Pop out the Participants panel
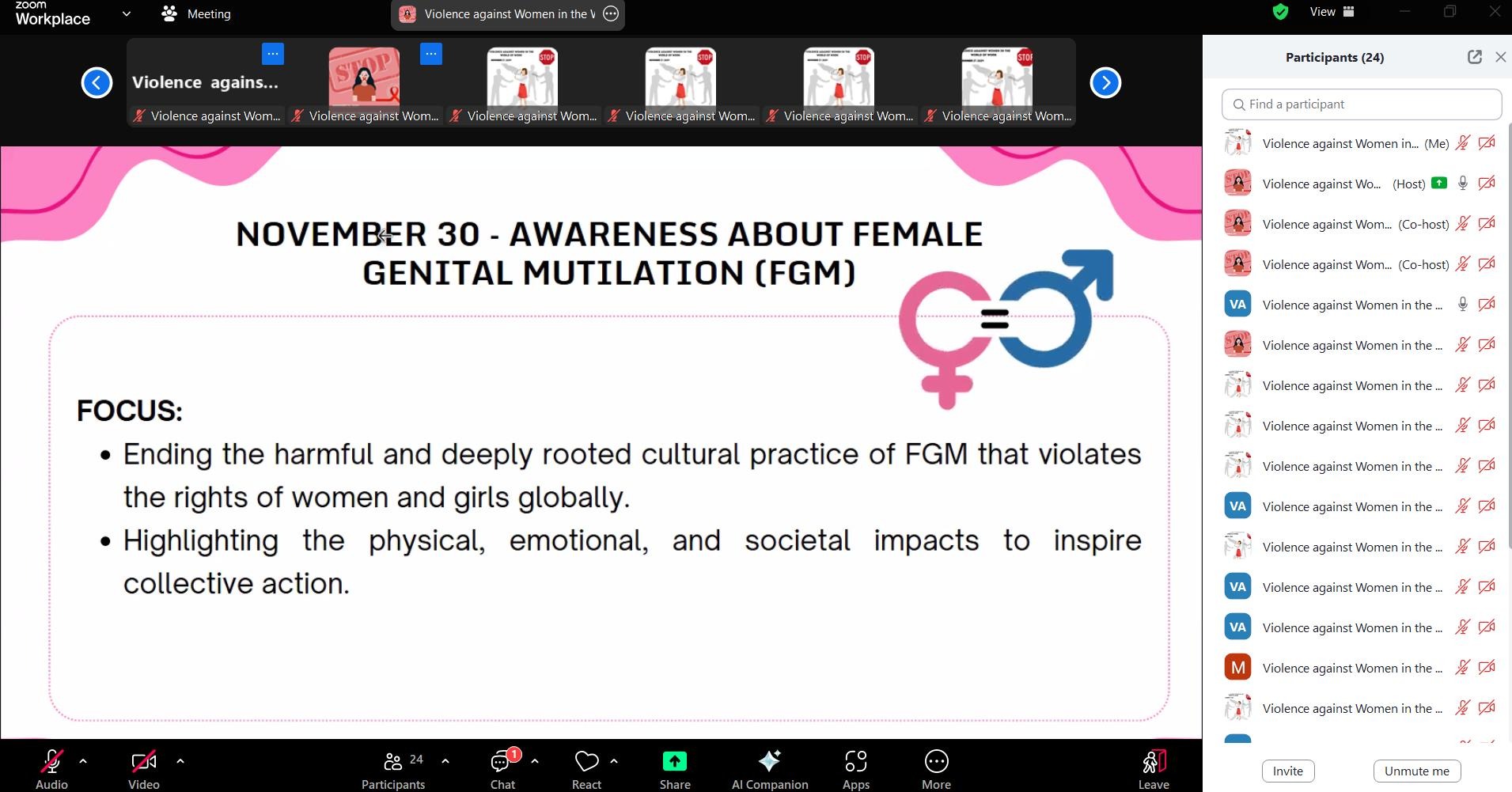The height and width of the screenshot is (792, 1512). click(1473, 57)
